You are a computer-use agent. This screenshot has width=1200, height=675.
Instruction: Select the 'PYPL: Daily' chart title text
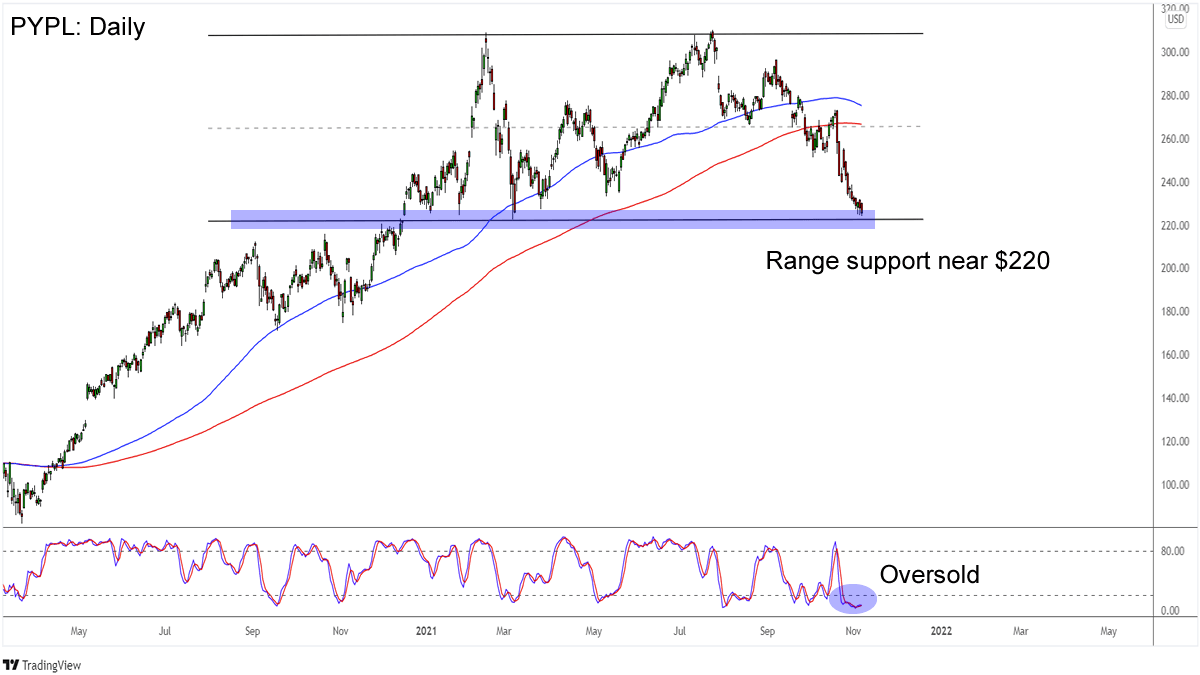click(78, 27)
